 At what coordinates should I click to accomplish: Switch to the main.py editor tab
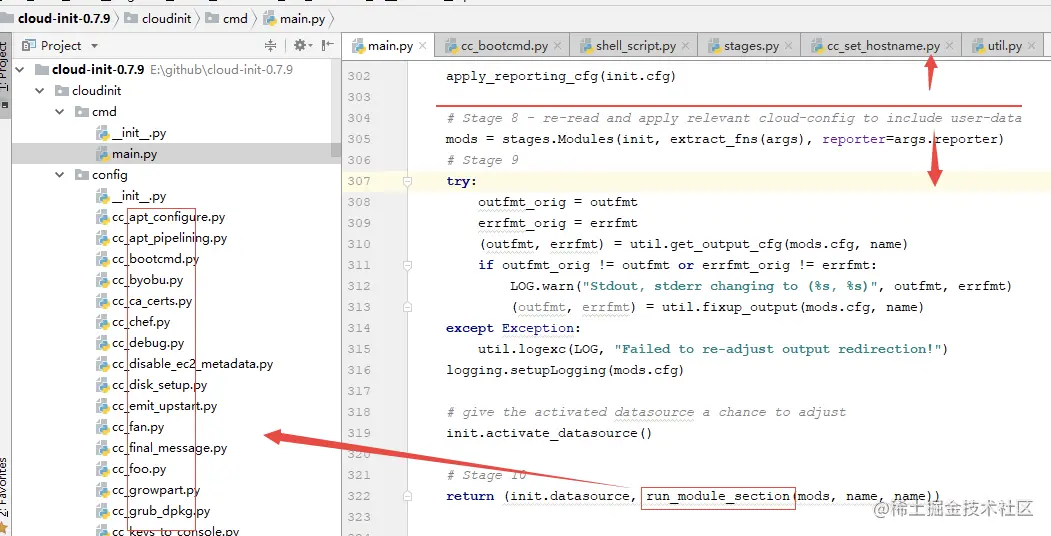point(390,46)
